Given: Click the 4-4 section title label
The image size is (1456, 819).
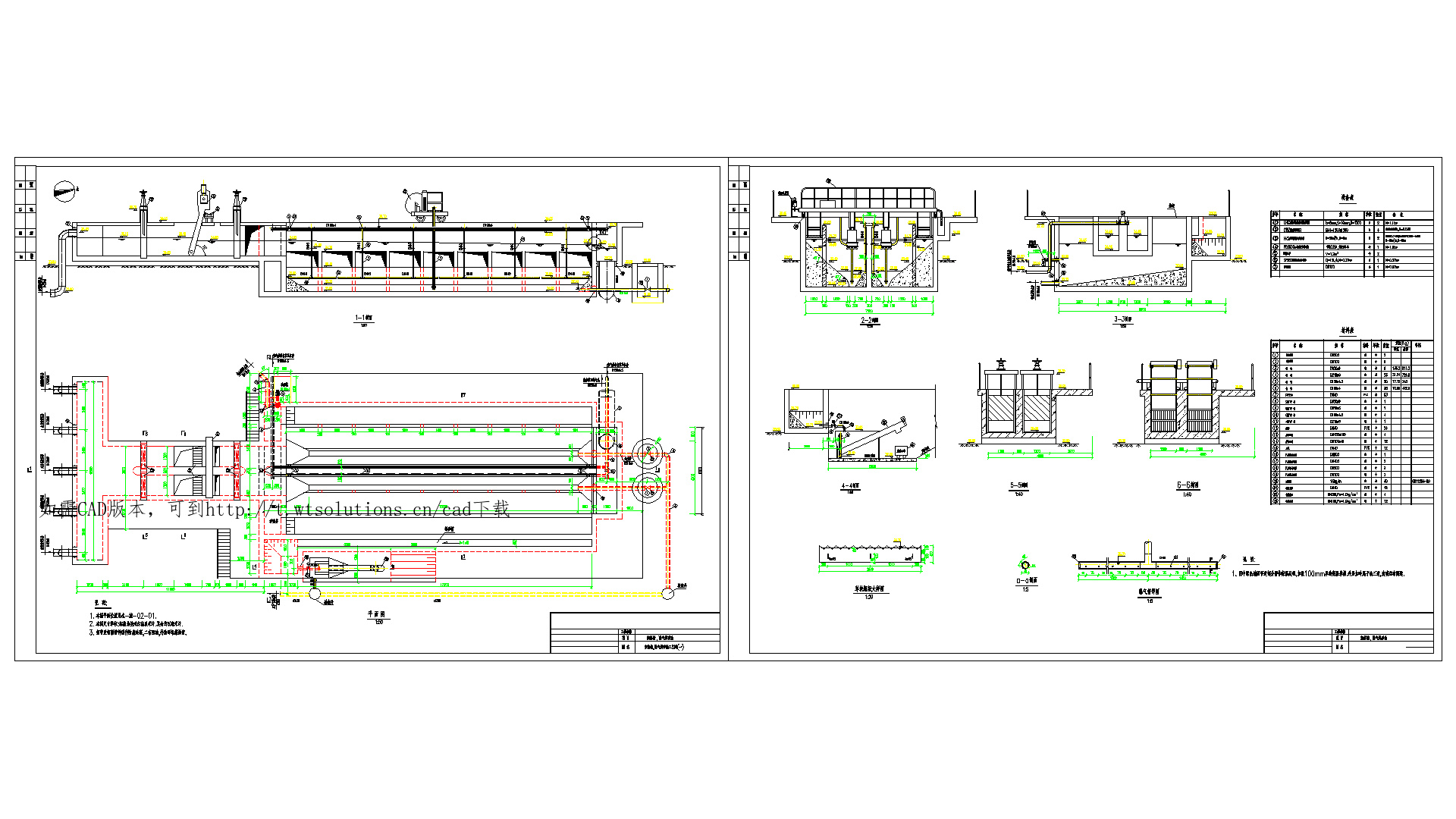Looking at the screenshot, I should pyautogui.click(x=850, y=486).
